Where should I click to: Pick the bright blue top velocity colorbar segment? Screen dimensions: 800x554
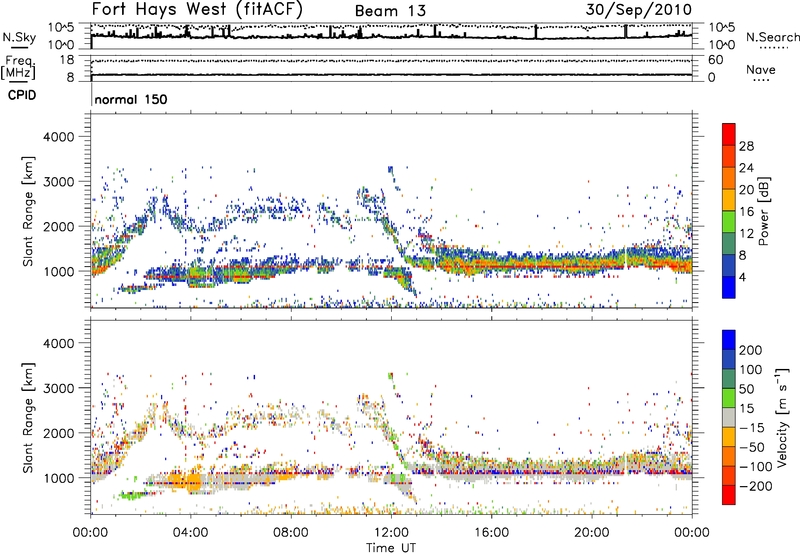729,340
